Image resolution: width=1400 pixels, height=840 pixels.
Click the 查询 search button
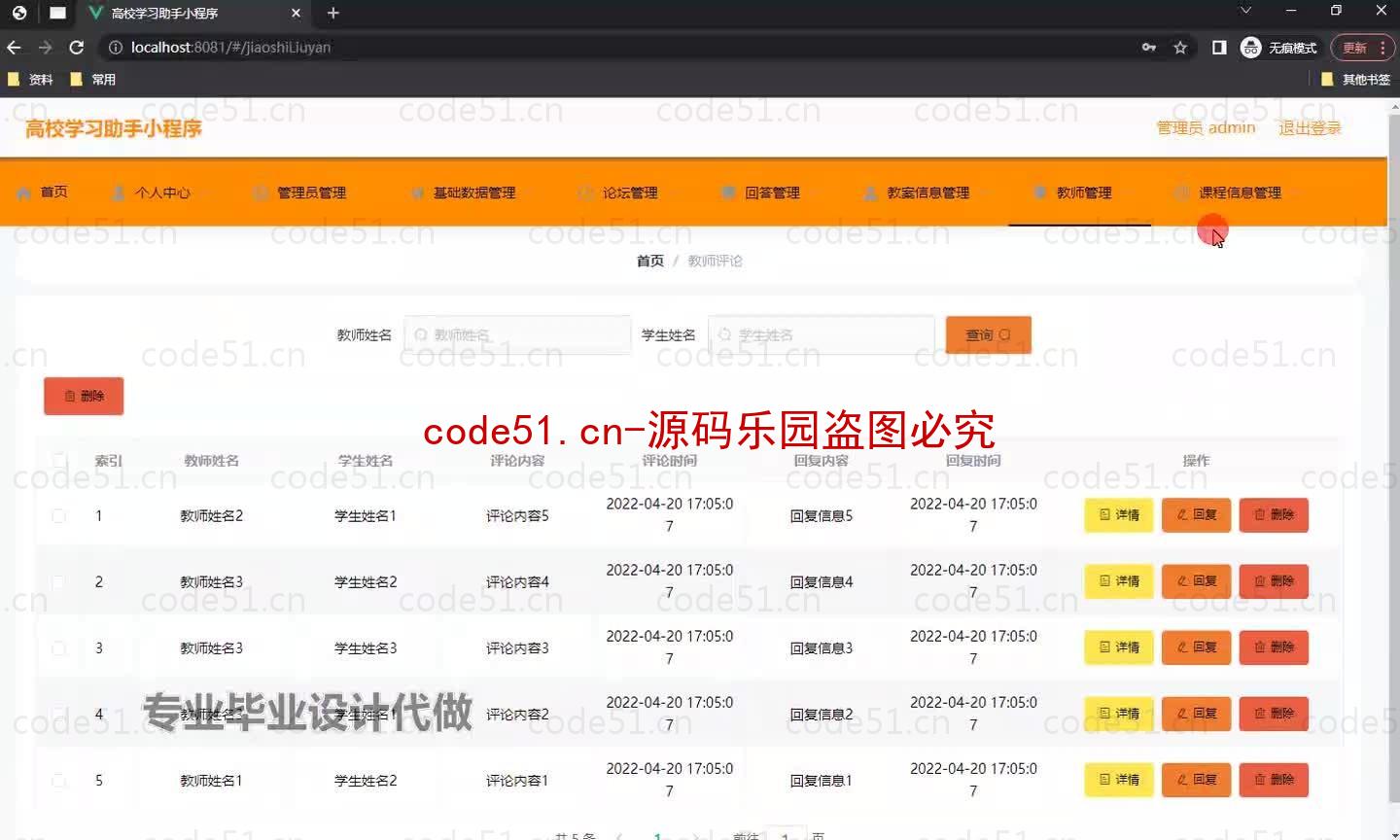click(988, 334)
